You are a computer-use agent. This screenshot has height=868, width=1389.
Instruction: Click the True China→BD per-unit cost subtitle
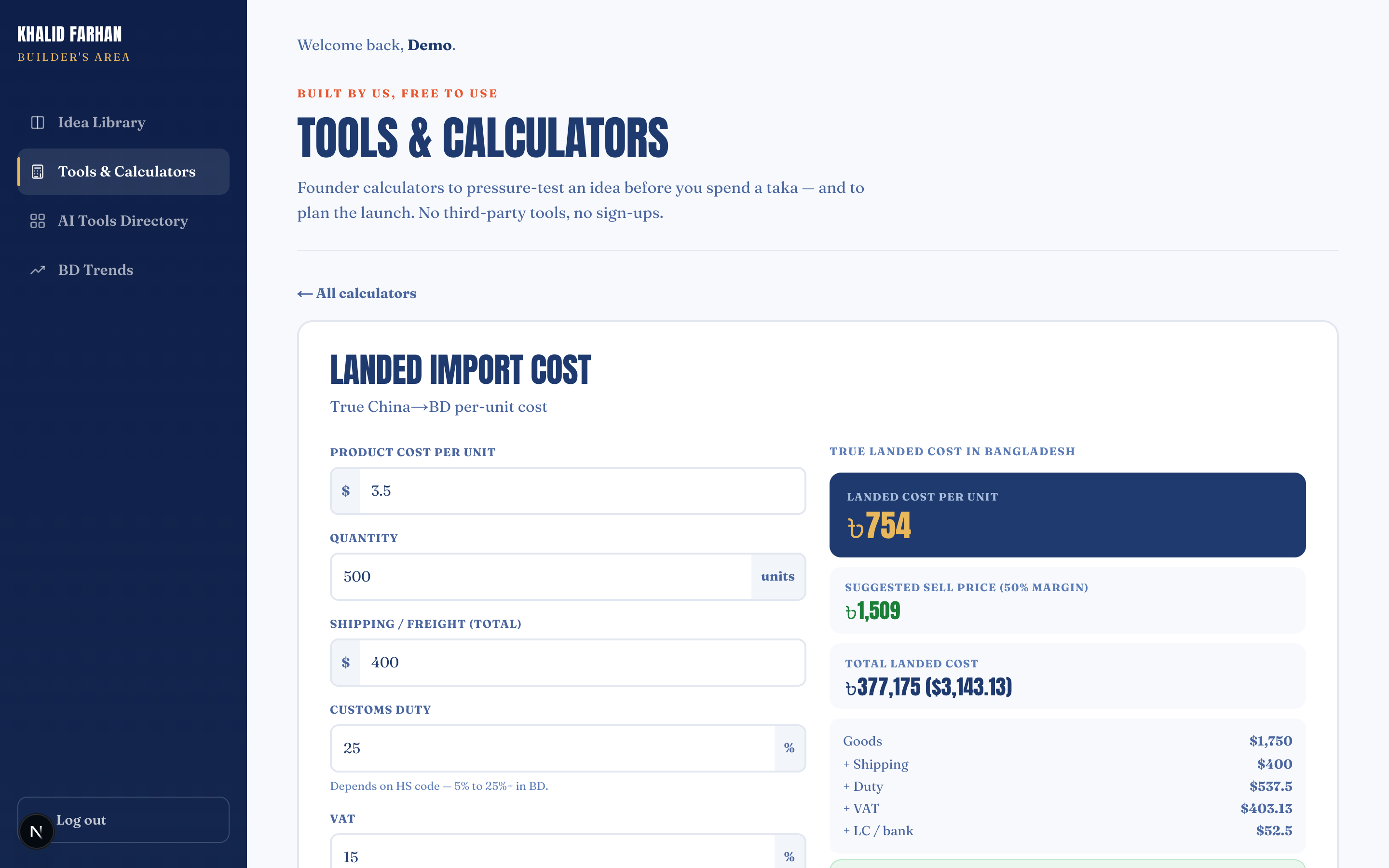[x=438, y=407]
